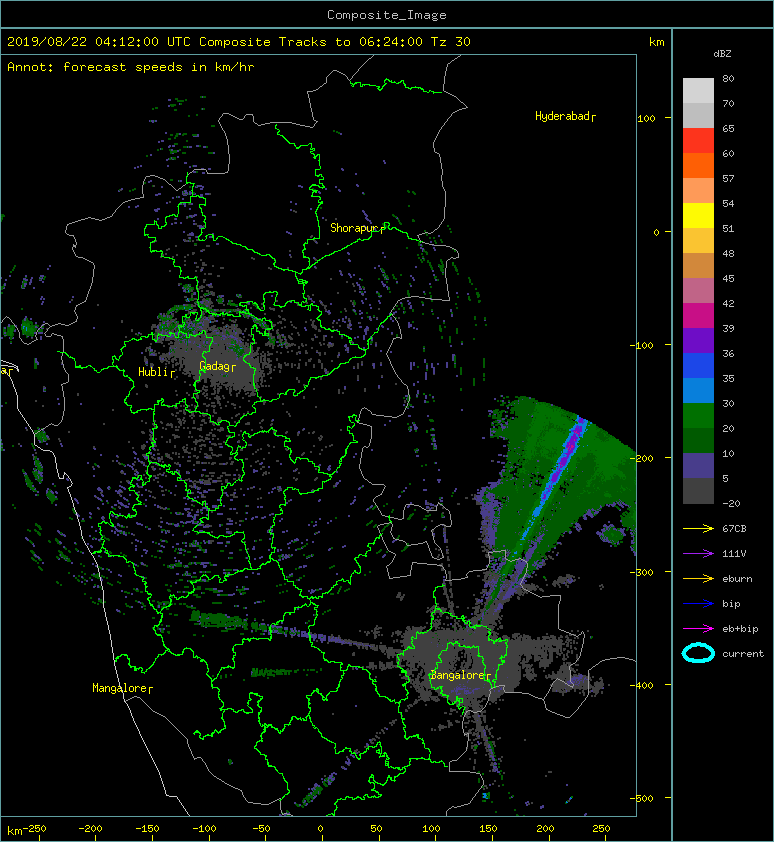Pick the royal blue 36–35 dBZ swatch

tap(698, 366)
